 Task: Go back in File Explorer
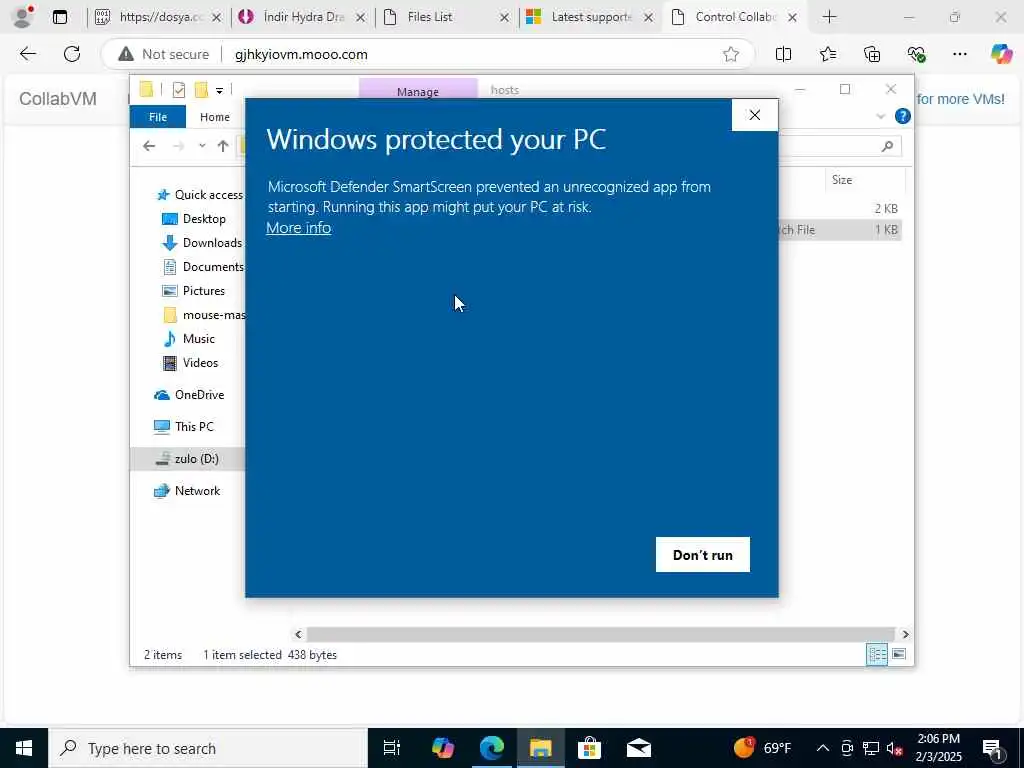(x=149, y=146)
